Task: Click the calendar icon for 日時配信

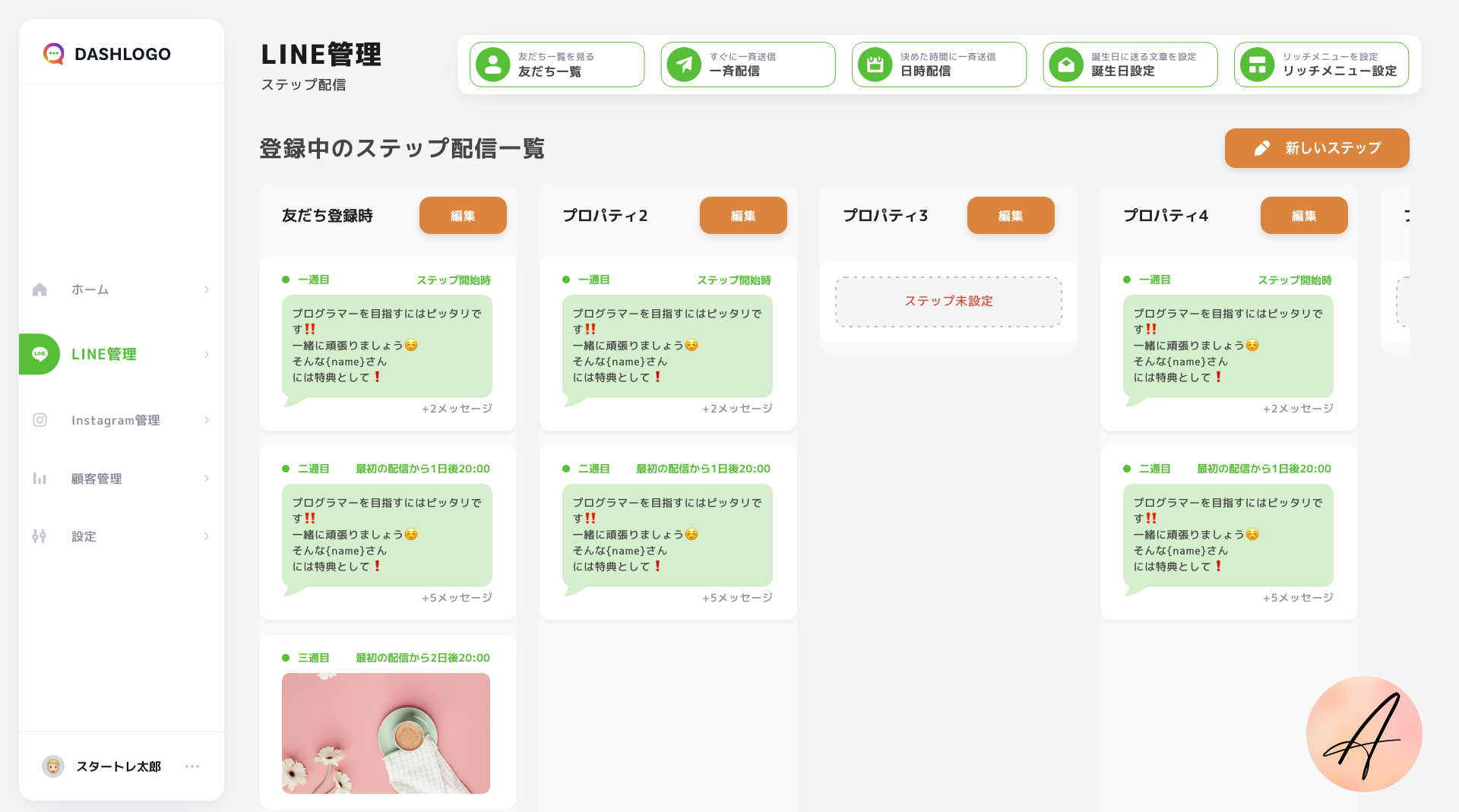Action: [875, 65]
